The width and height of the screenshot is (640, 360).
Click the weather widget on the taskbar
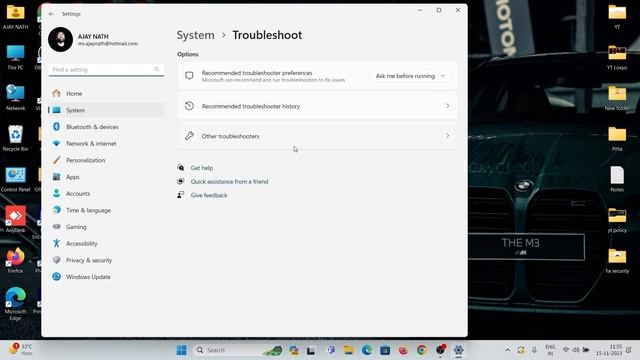[20, 350]
